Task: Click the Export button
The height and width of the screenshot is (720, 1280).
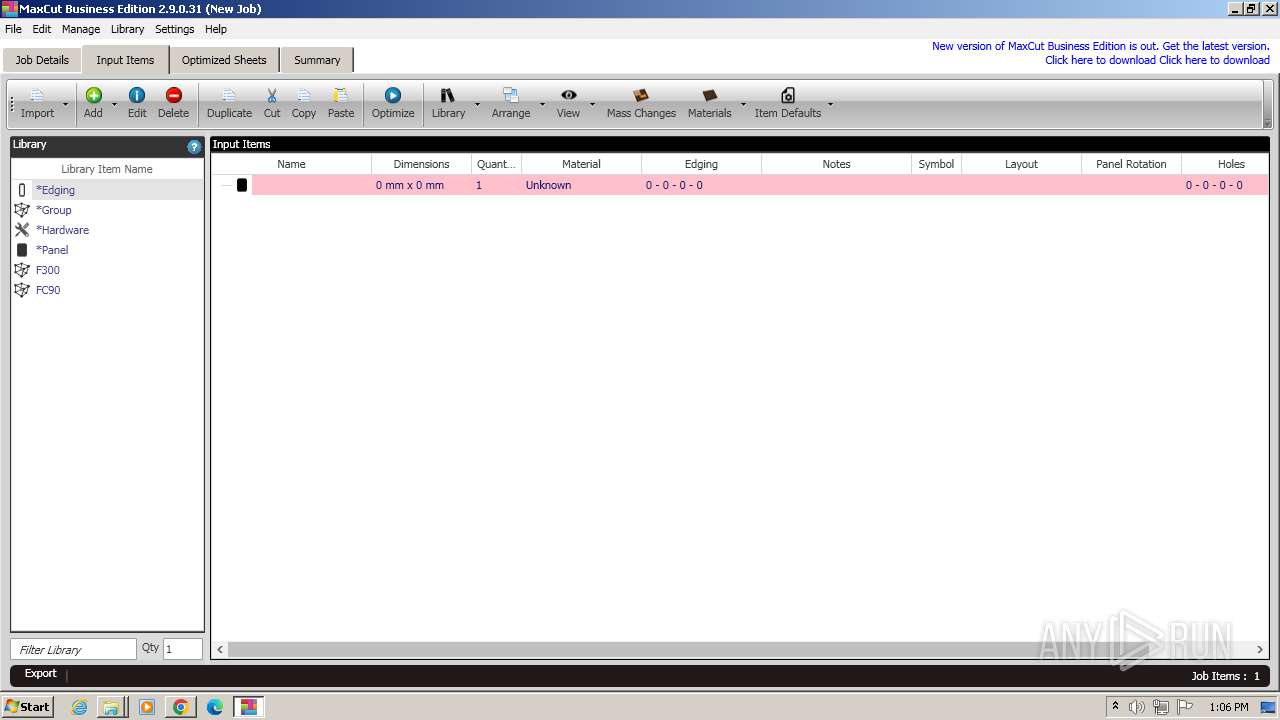Action: point(41,674)
